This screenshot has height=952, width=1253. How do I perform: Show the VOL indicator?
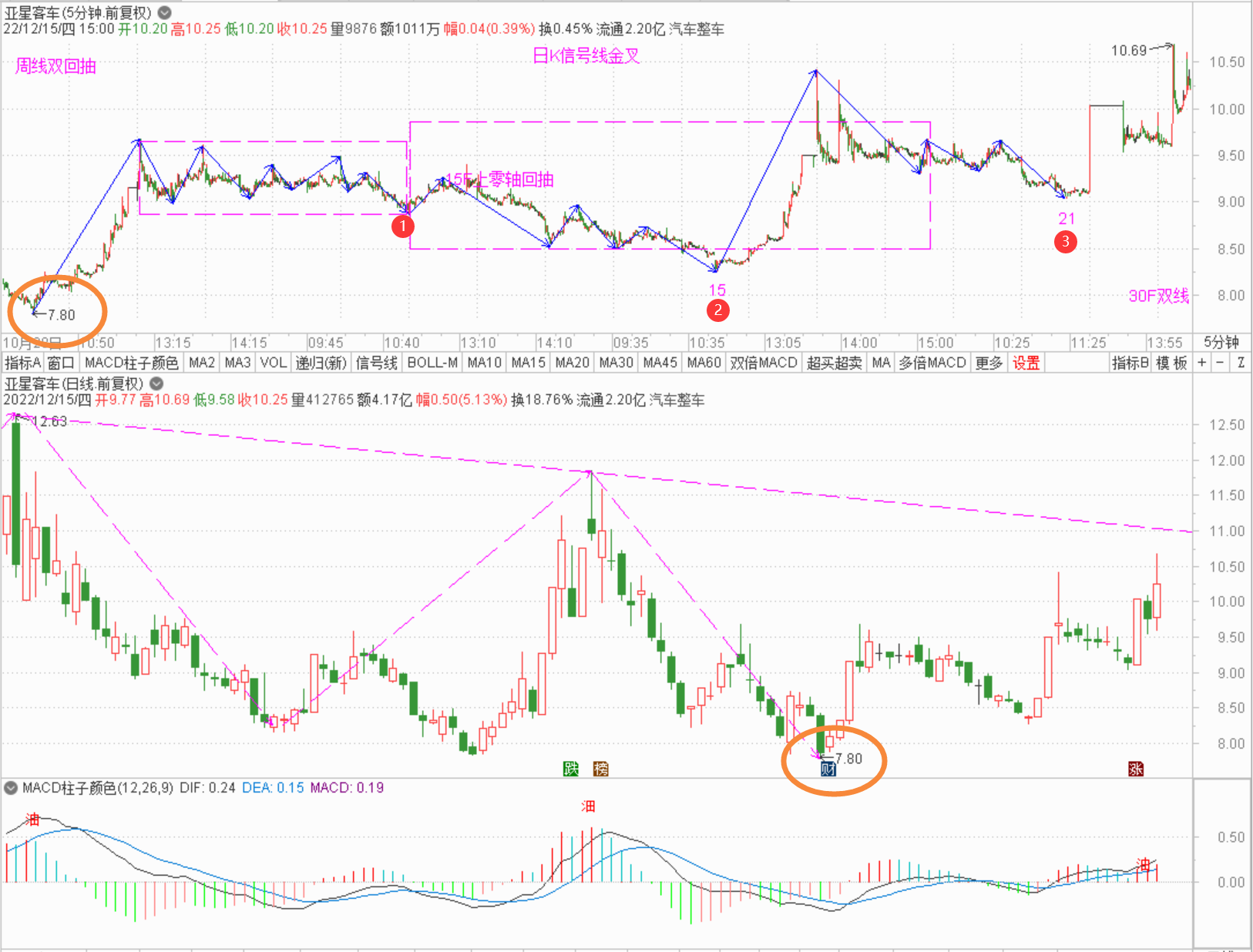[x=273, y=363]
